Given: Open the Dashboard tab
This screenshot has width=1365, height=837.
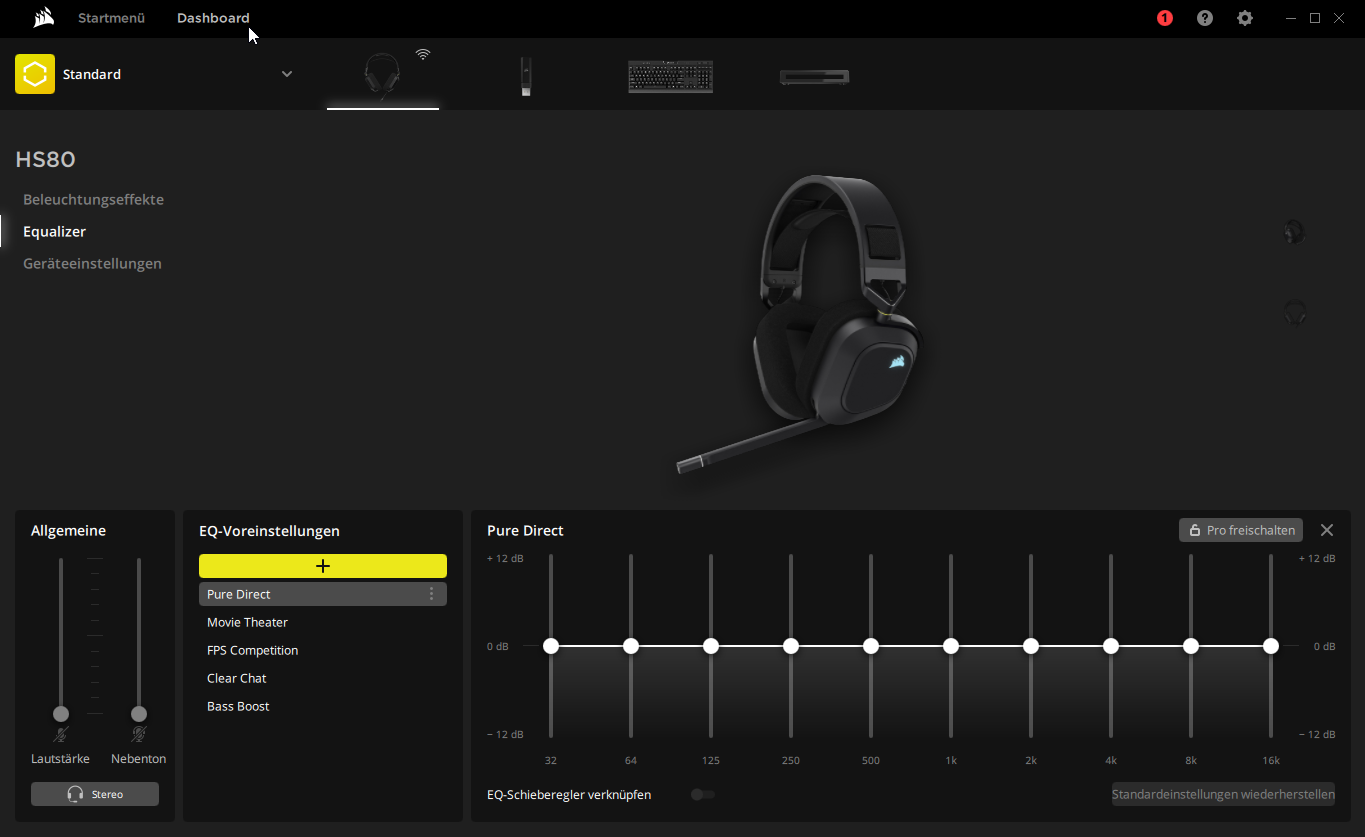Looking at the screenshot, I should tap(213, 18).
